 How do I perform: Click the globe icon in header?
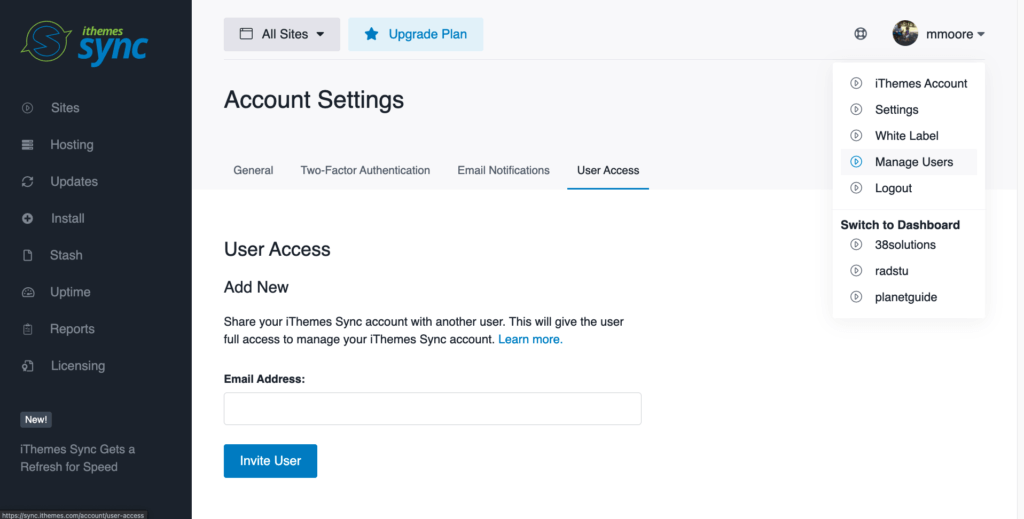tap(861, 34)
